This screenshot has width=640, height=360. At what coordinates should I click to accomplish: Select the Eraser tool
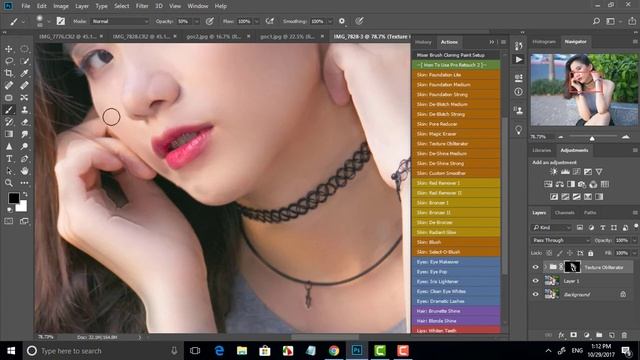pos(24,122)
